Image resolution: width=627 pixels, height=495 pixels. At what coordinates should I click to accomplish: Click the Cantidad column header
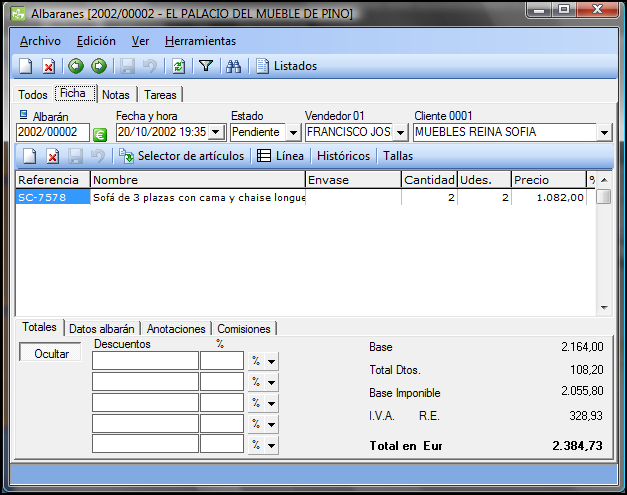click(x=429, y=180)
